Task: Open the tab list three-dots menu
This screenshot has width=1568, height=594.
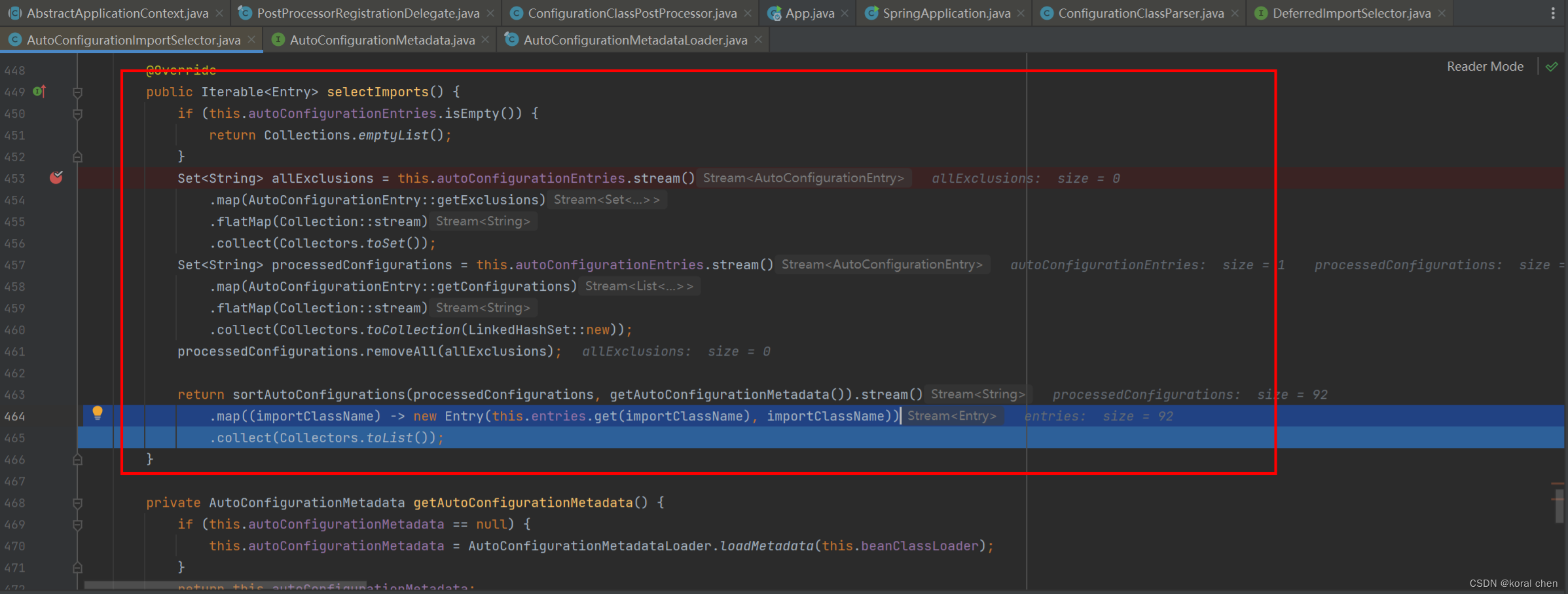Action: pos(1553,13)
